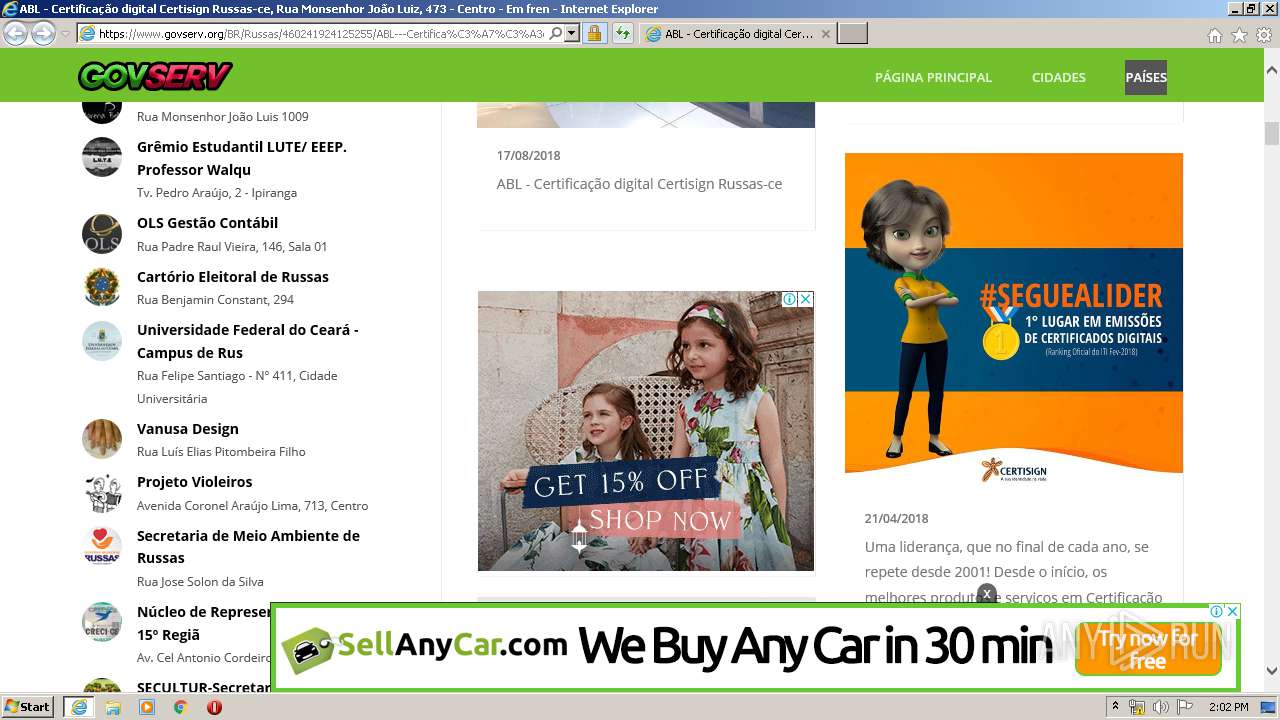Image resolution: width=1280 pixels, height=720 pixels.
Task: Click post date 21/04/2018
Action: (x=896, y=519)
